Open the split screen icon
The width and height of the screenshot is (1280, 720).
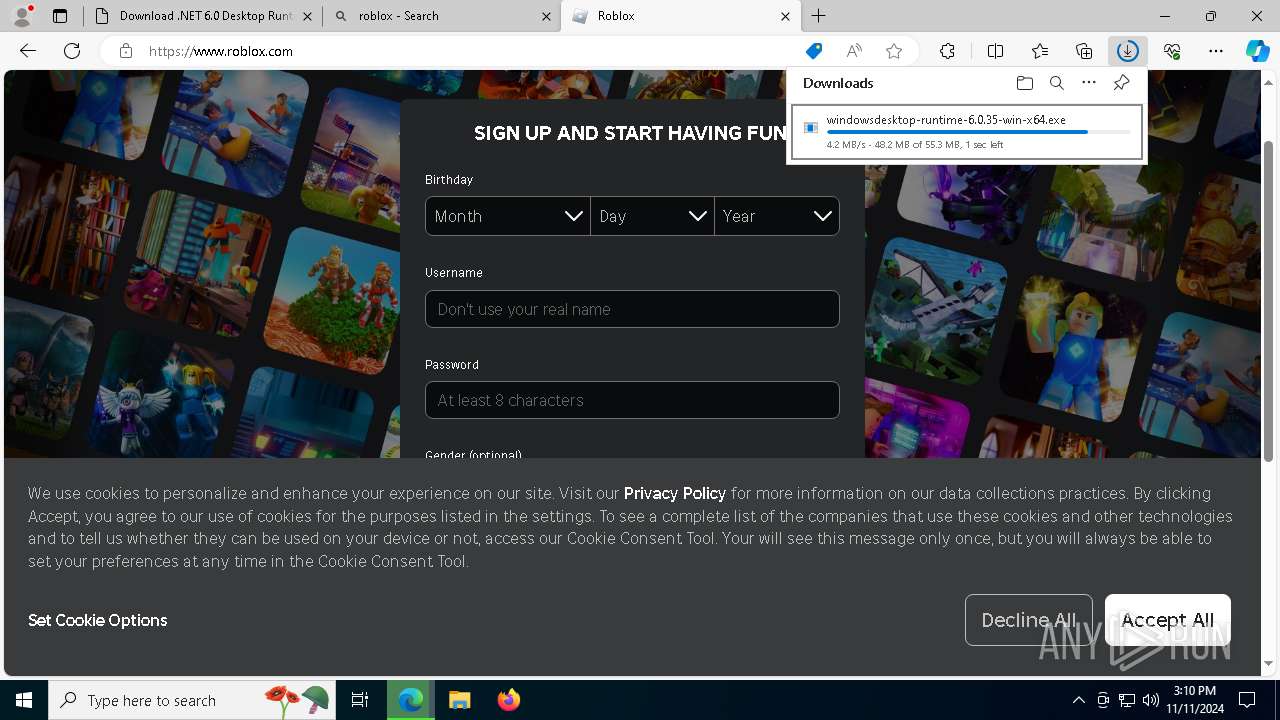[x=995, y=51]
